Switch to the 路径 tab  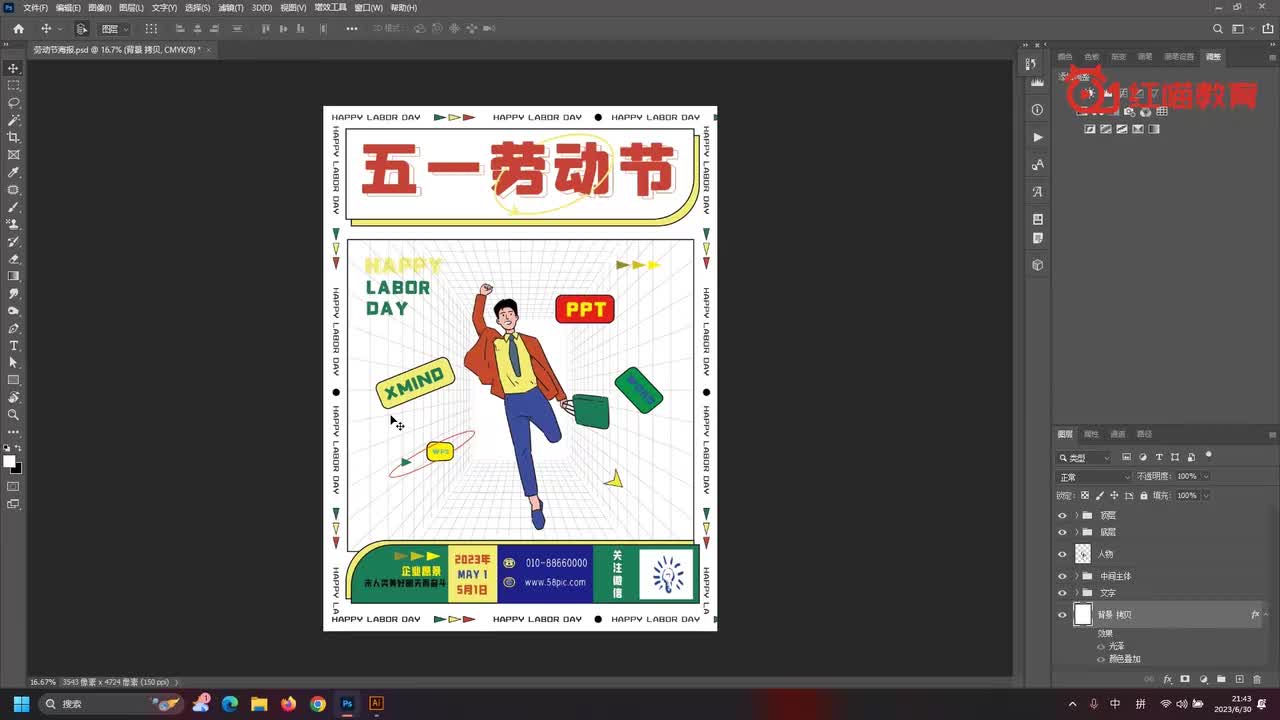click(x=1144, y=434)
